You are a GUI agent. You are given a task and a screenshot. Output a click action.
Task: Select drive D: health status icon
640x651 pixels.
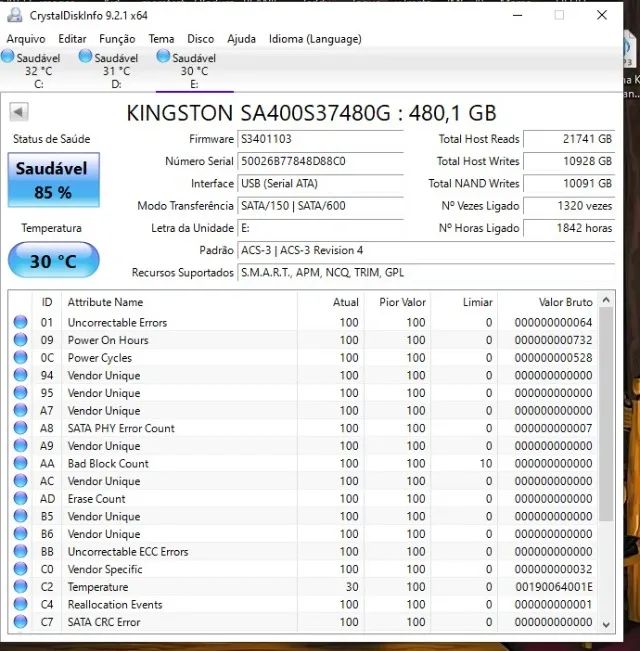85,56
